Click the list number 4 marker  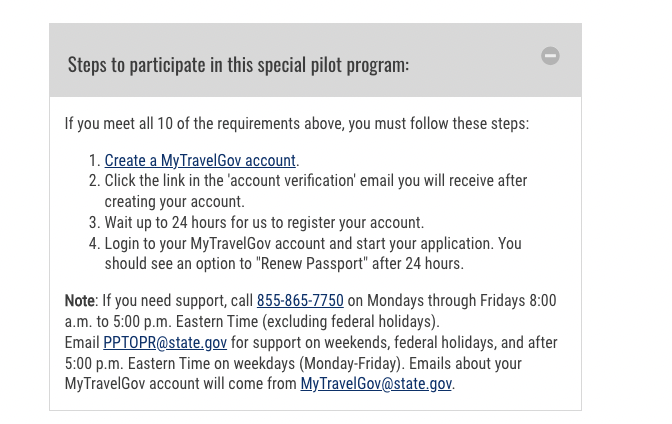[94, 243]
